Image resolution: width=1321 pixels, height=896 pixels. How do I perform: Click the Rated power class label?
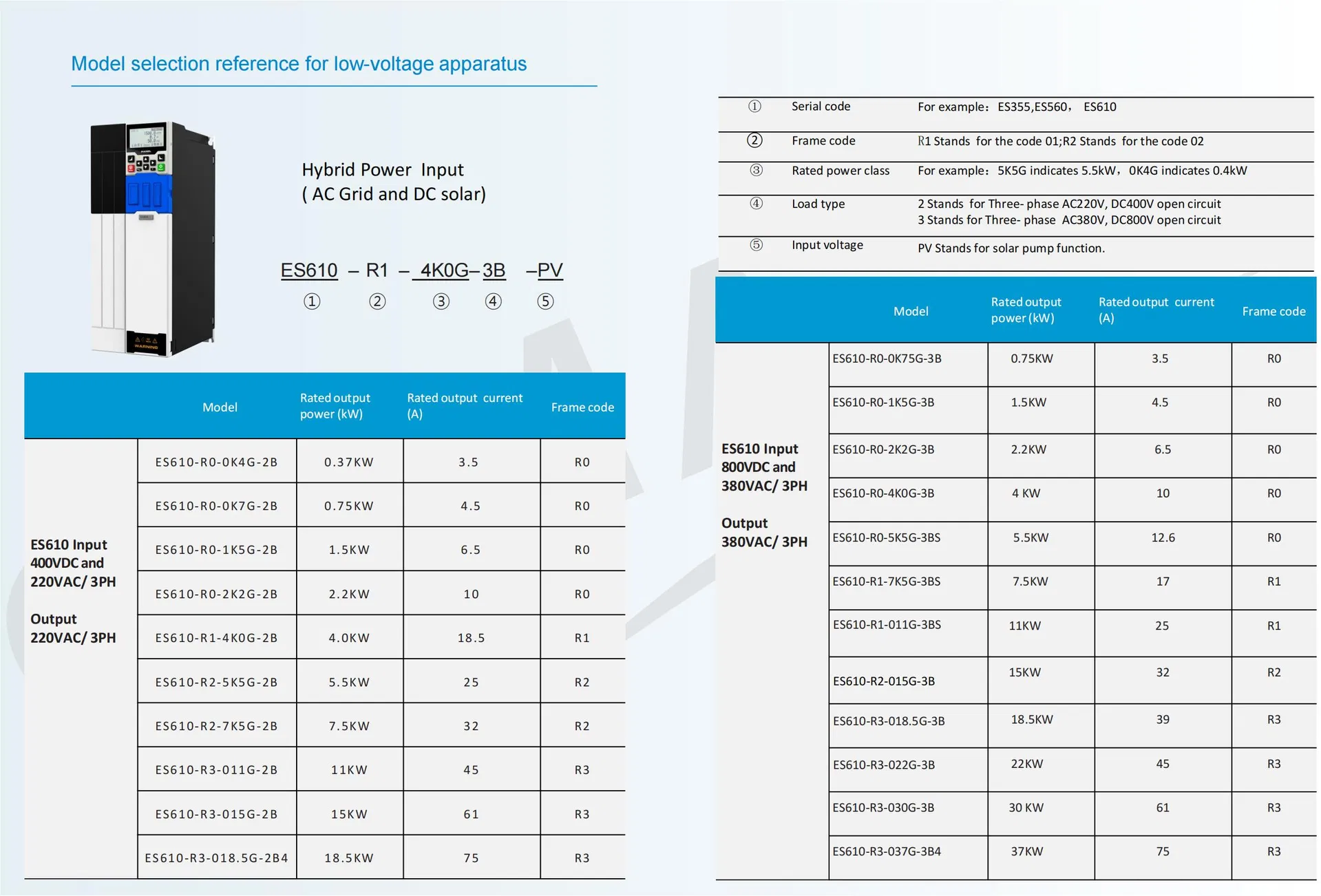(840, 171)
